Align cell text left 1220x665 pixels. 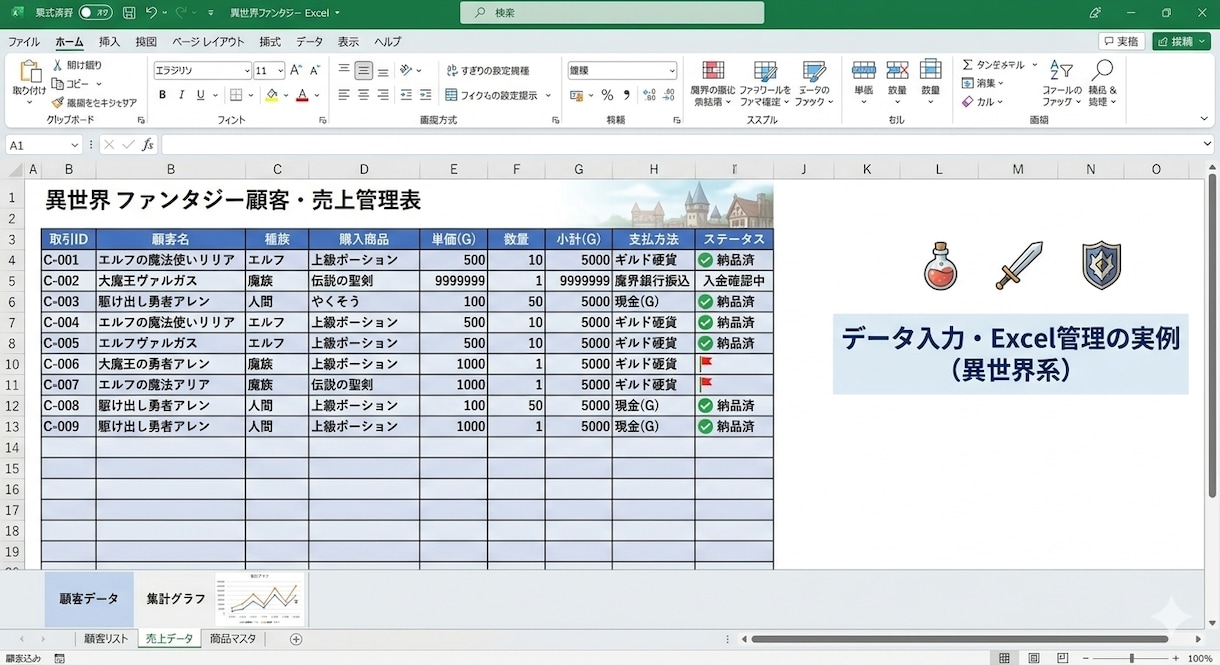(x=344, y=95)
